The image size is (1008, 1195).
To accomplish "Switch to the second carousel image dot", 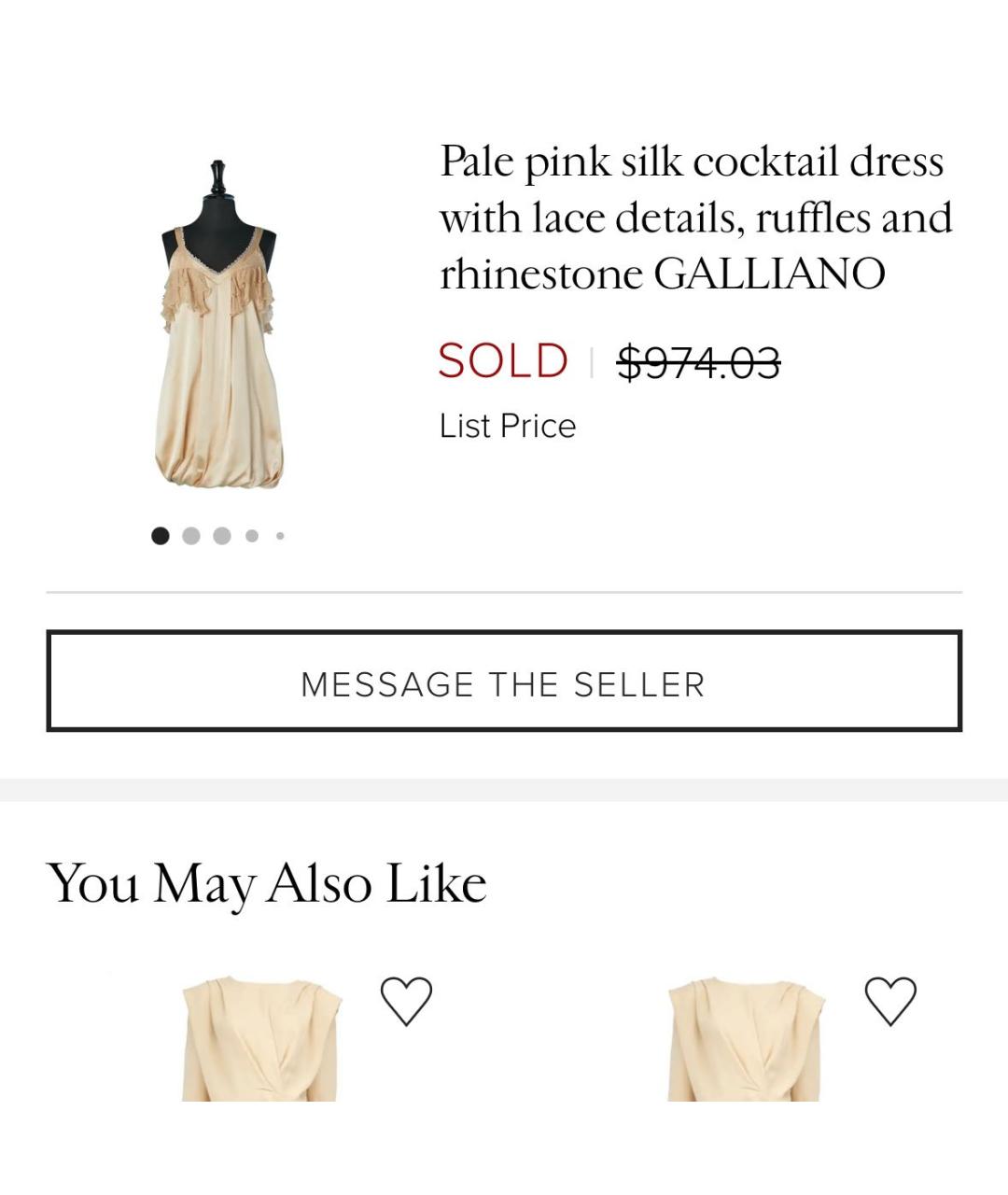I will tap(191, 536).
